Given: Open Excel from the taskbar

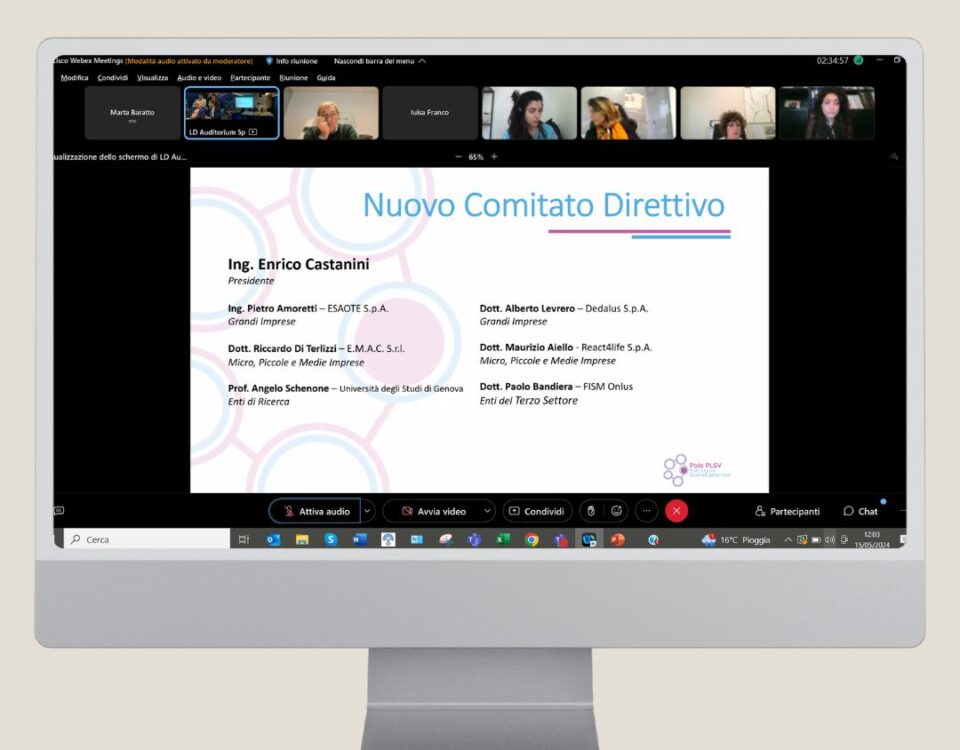Looking at the screenshot, I should pyautogui.click(x=503, y=539).
